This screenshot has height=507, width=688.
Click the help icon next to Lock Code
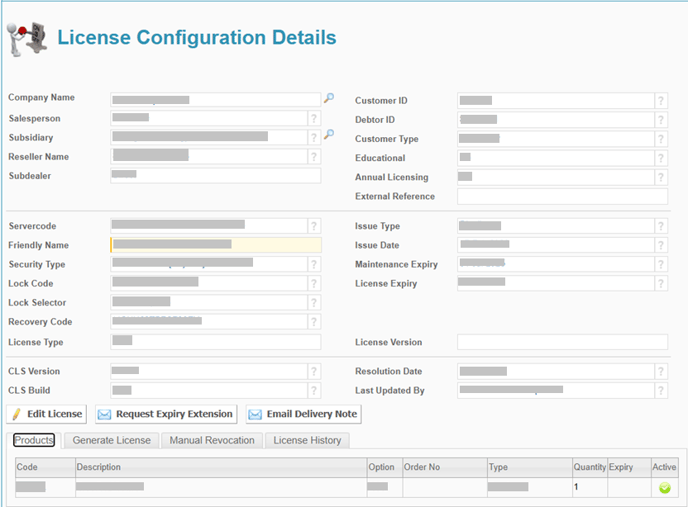[314, 284]
